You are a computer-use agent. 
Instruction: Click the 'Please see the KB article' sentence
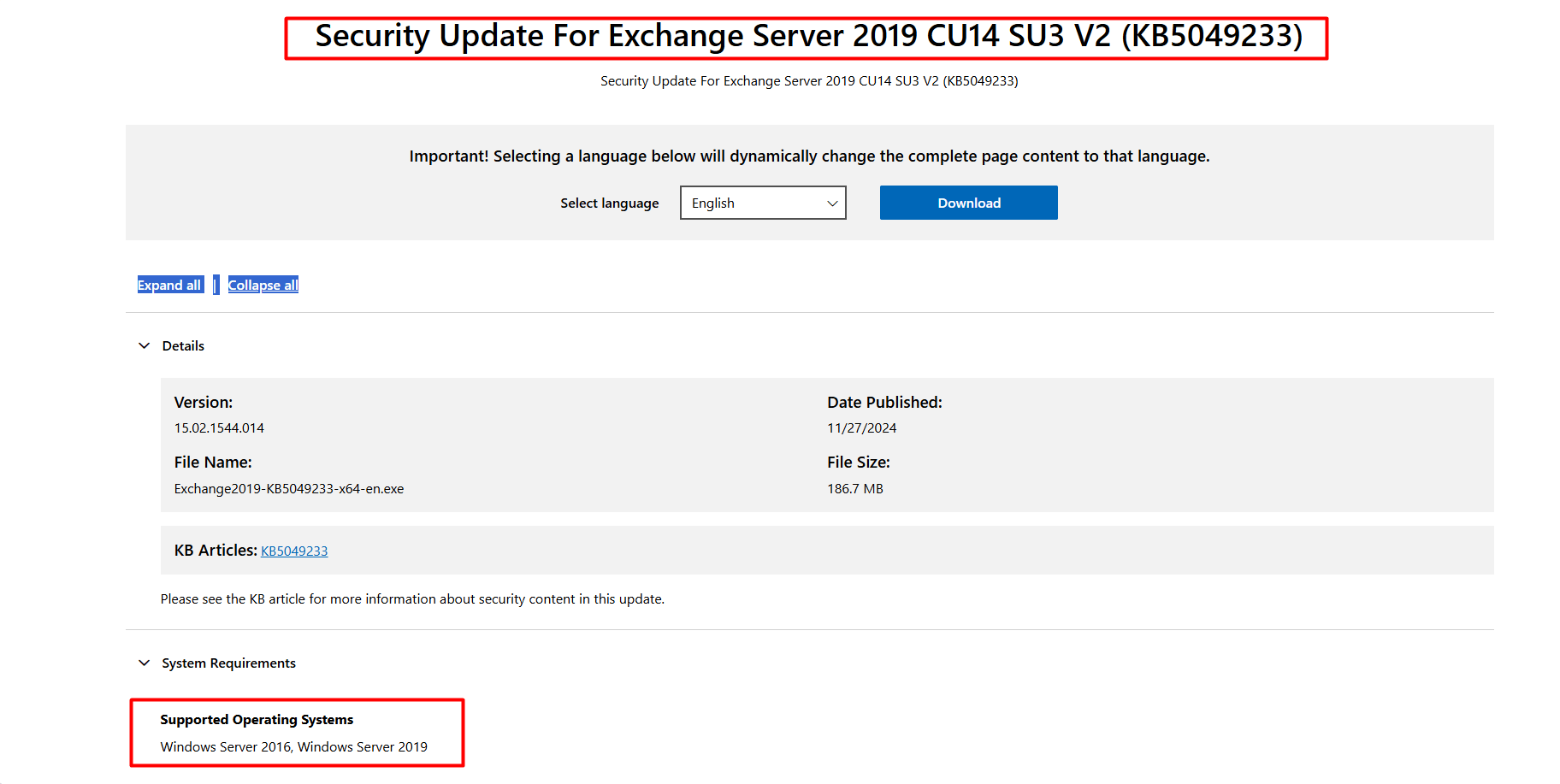pos(412,598)
